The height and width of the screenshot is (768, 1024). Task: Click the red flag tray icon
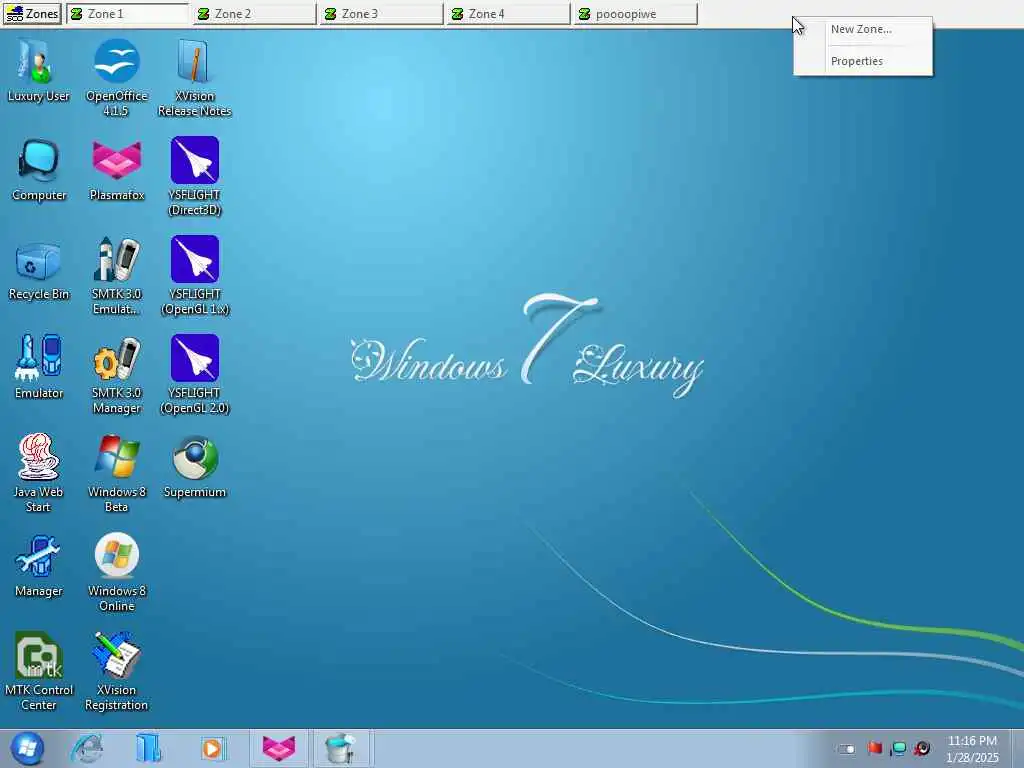click(x=875, y=748)
